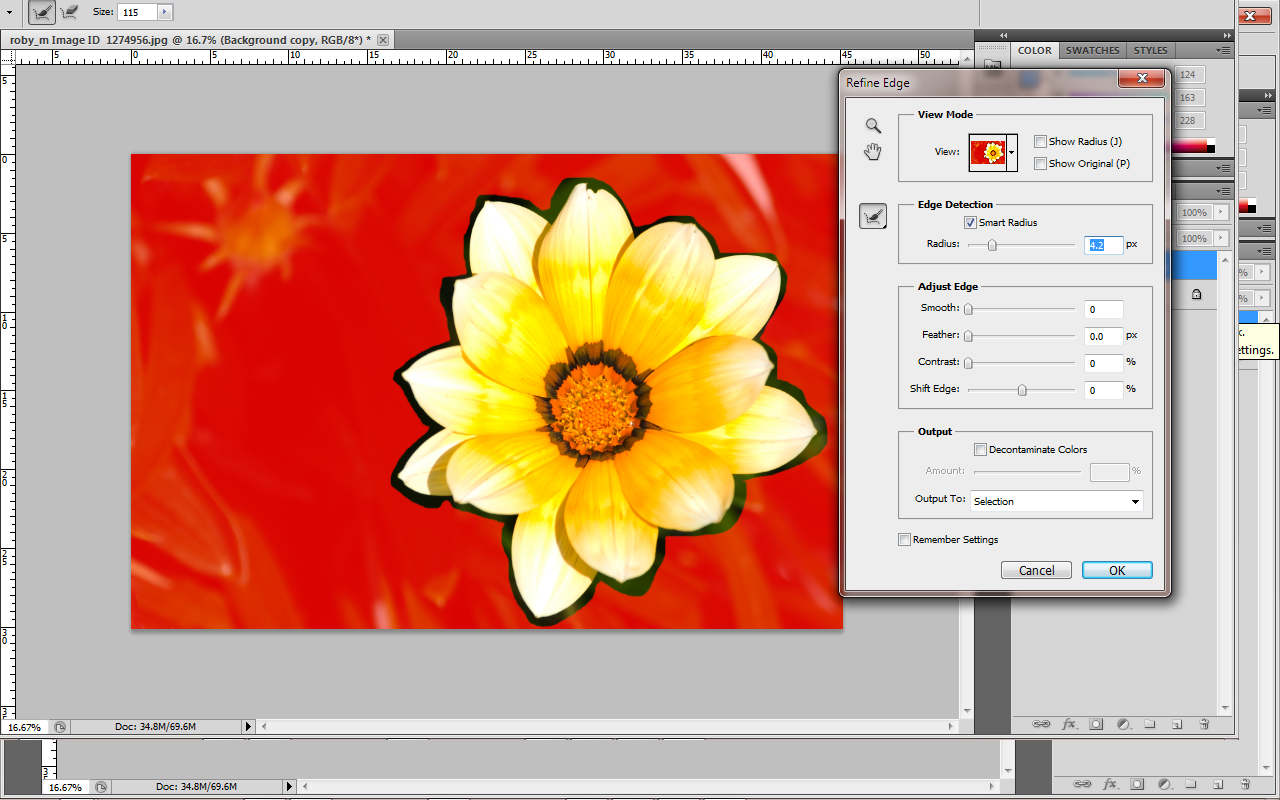Open the Color panel flyout menu icon

(x=1223, y=50)
